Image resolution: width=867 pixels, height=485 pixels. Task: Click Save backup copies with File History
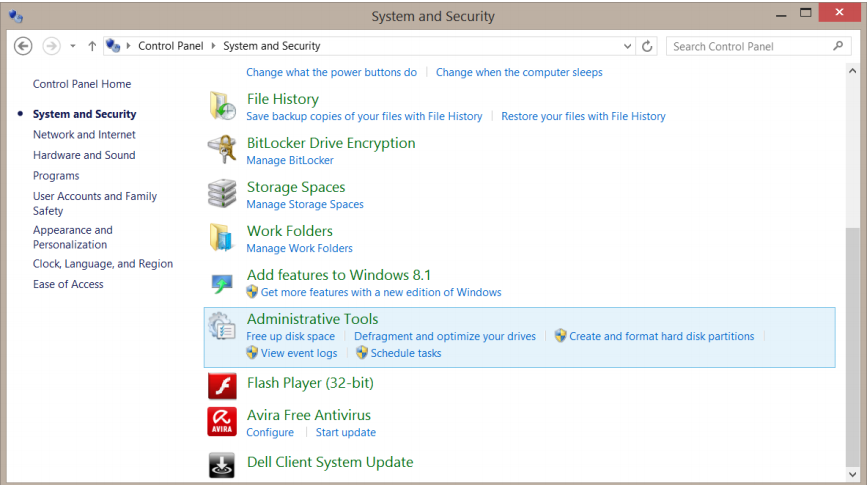364,116
